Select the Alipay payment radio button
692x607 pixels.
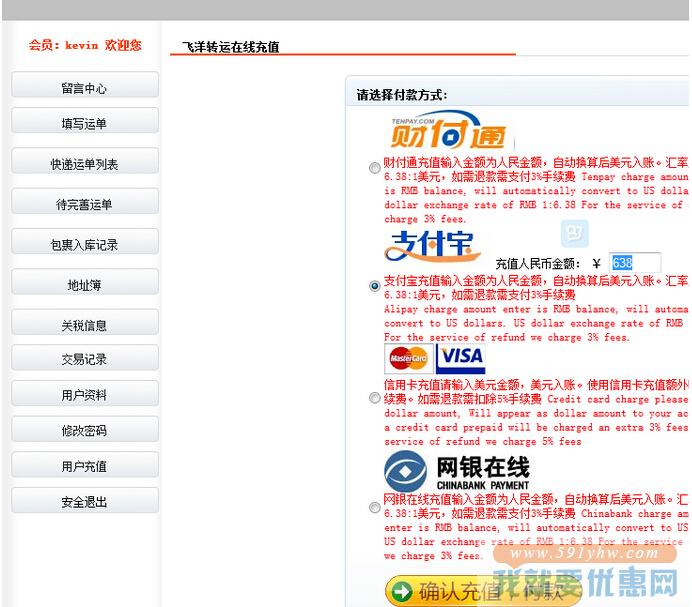coord(375,286)
